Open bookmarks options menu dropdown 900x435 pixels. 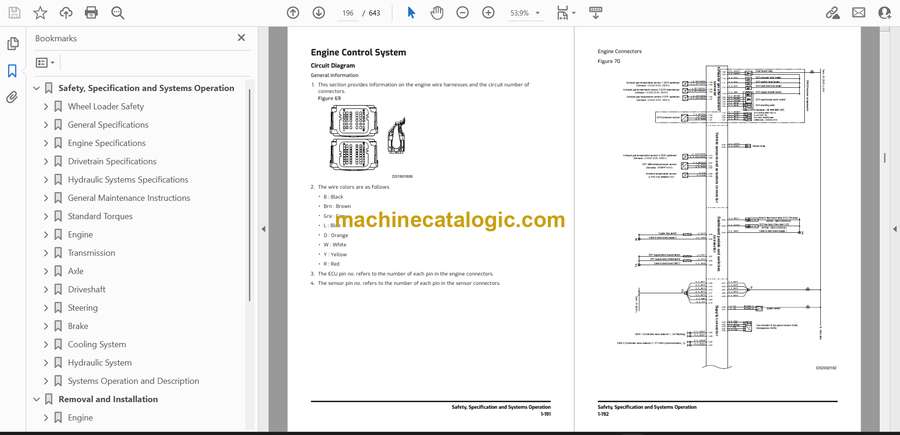click(45, 63)
